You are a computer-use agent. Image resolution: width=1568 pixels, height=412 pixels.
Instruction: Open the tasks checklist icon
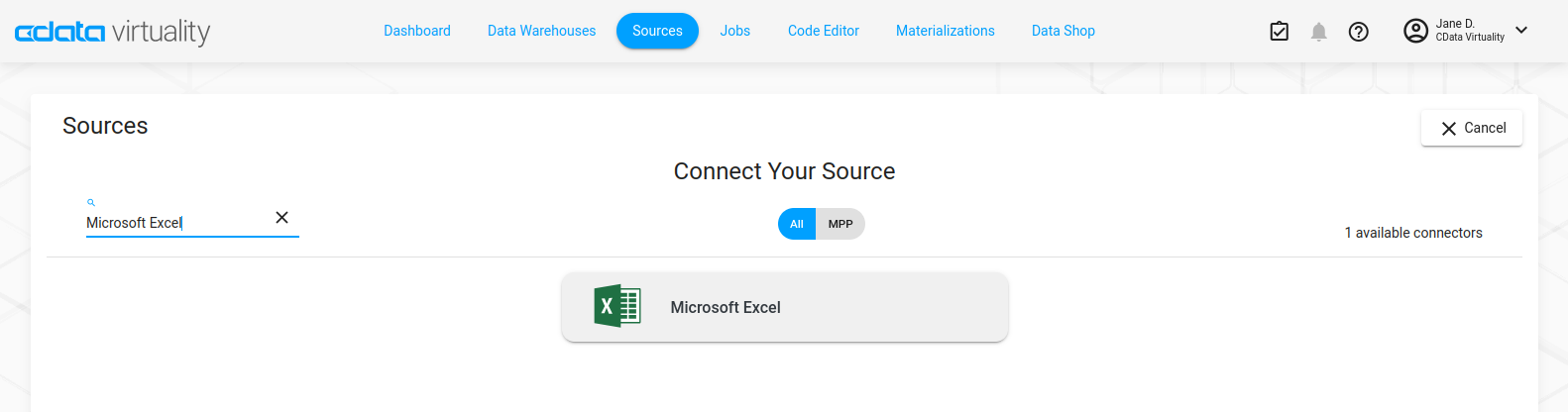click(1280, 32)
